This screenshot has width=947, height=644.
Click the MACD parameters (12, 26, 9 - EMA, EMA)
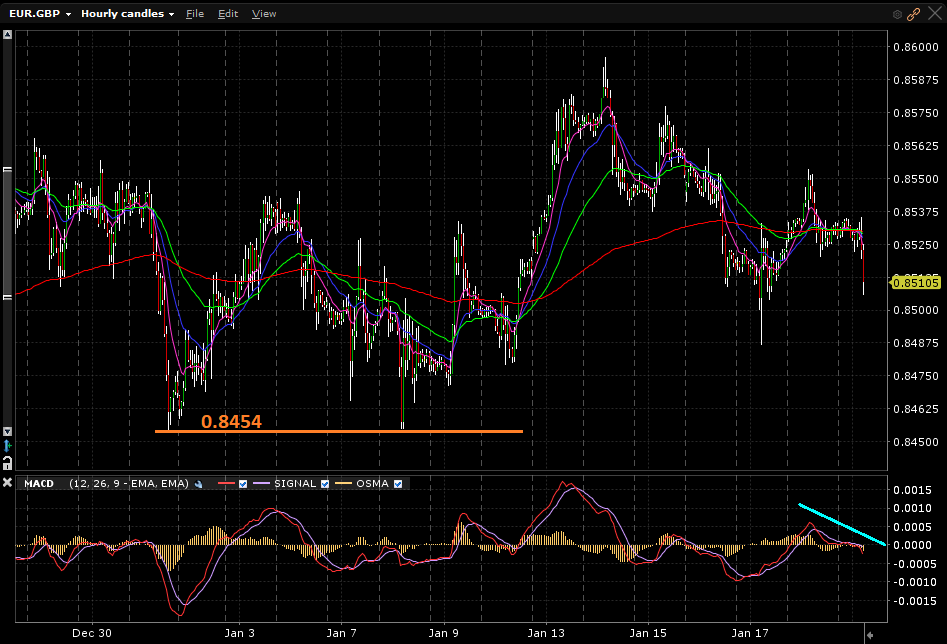point(129,483)
